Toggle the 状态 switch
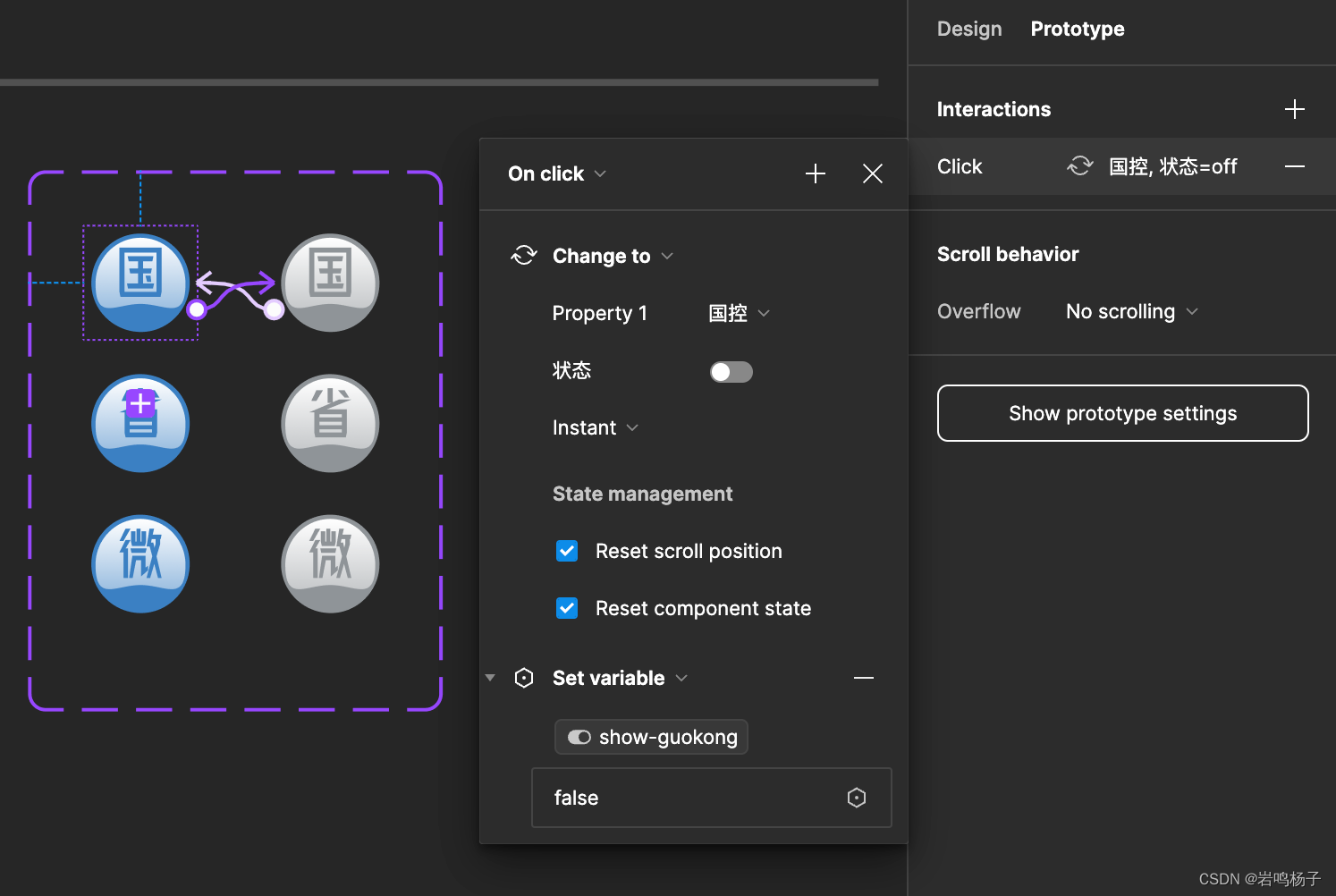 coord(731,371)
